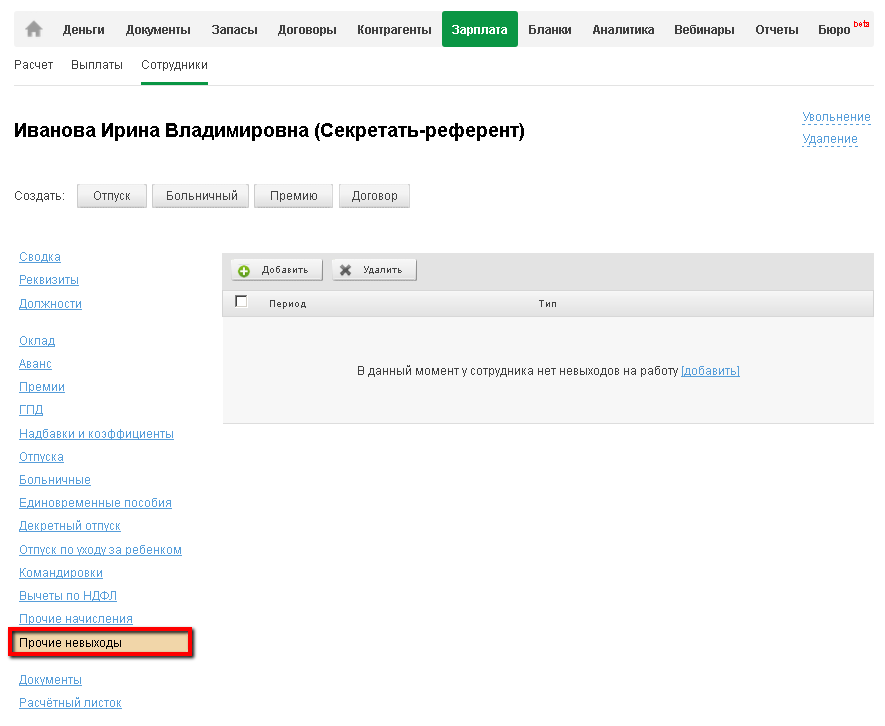Select the Прочие невыходы item
The height and width of the screenshot is (726, 885).
click(100, 642)
